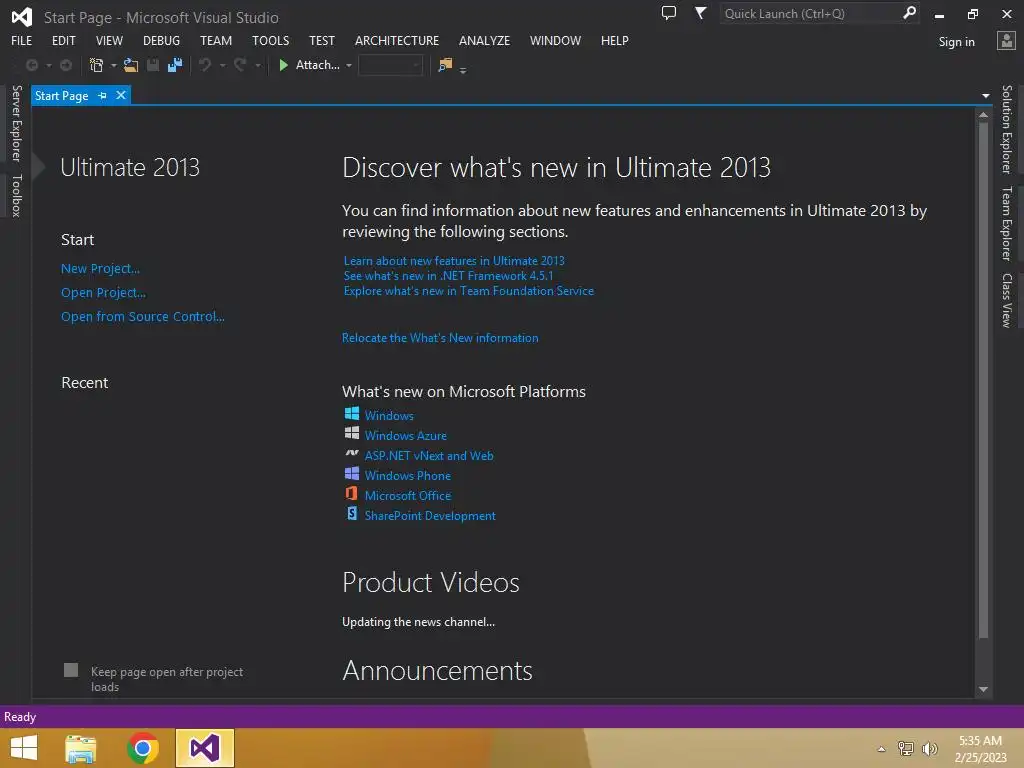
Task: Click the Undo toolbar icon
Action: (205, 65)
